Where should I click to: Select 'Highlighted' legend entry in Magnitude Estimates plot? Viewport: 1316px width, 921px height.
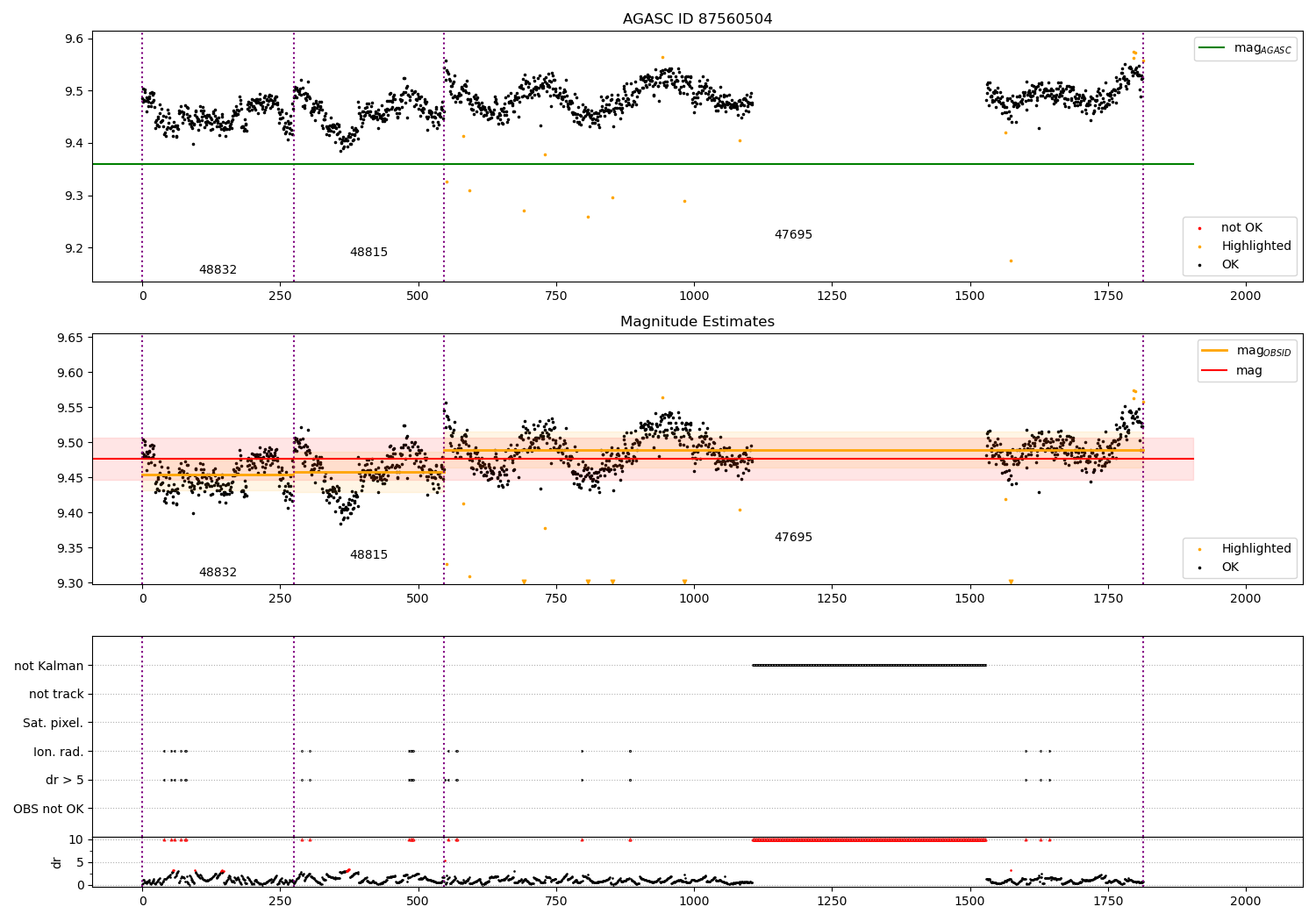coord(1246,549)
